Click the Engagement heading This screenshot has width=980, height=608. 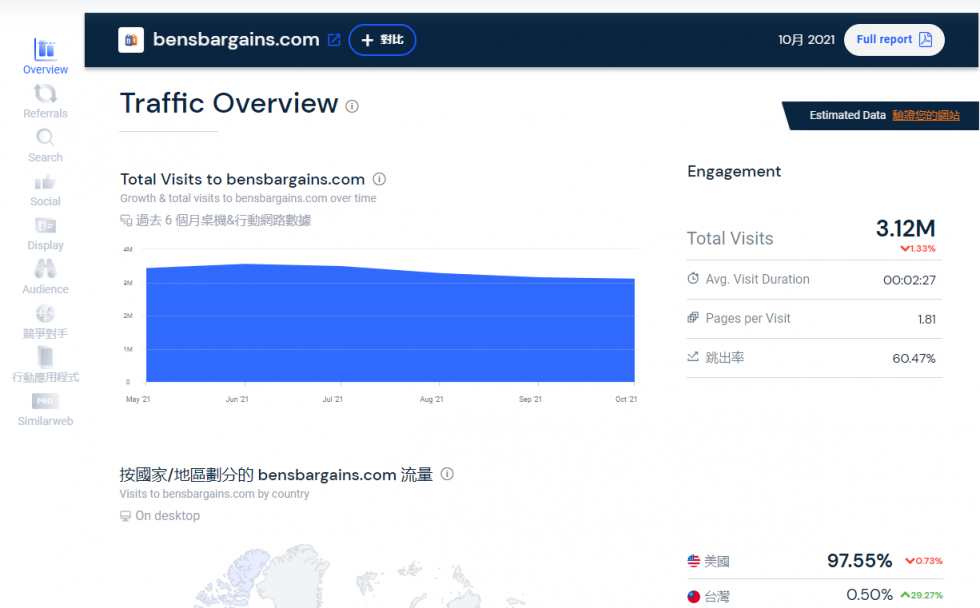tap(734, 172)
